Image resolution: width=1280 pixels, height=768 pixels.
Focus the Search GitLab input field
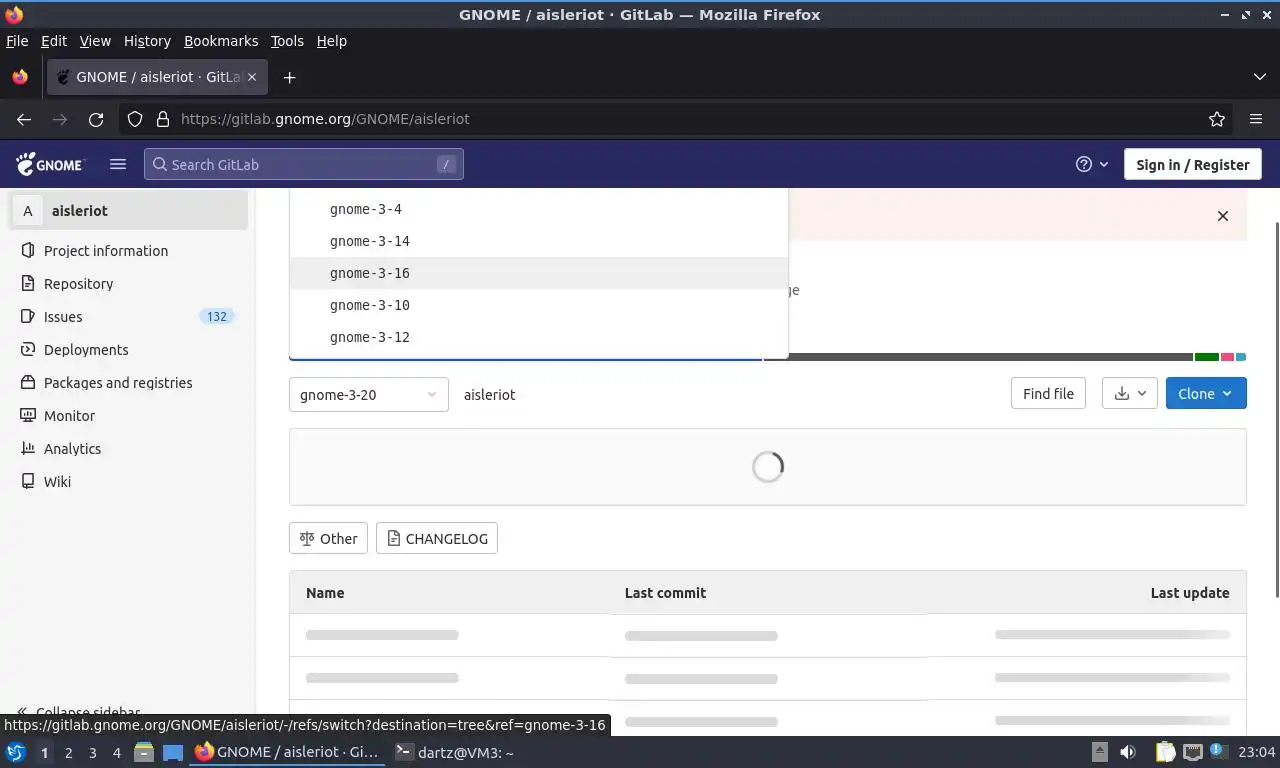[304, 164]
